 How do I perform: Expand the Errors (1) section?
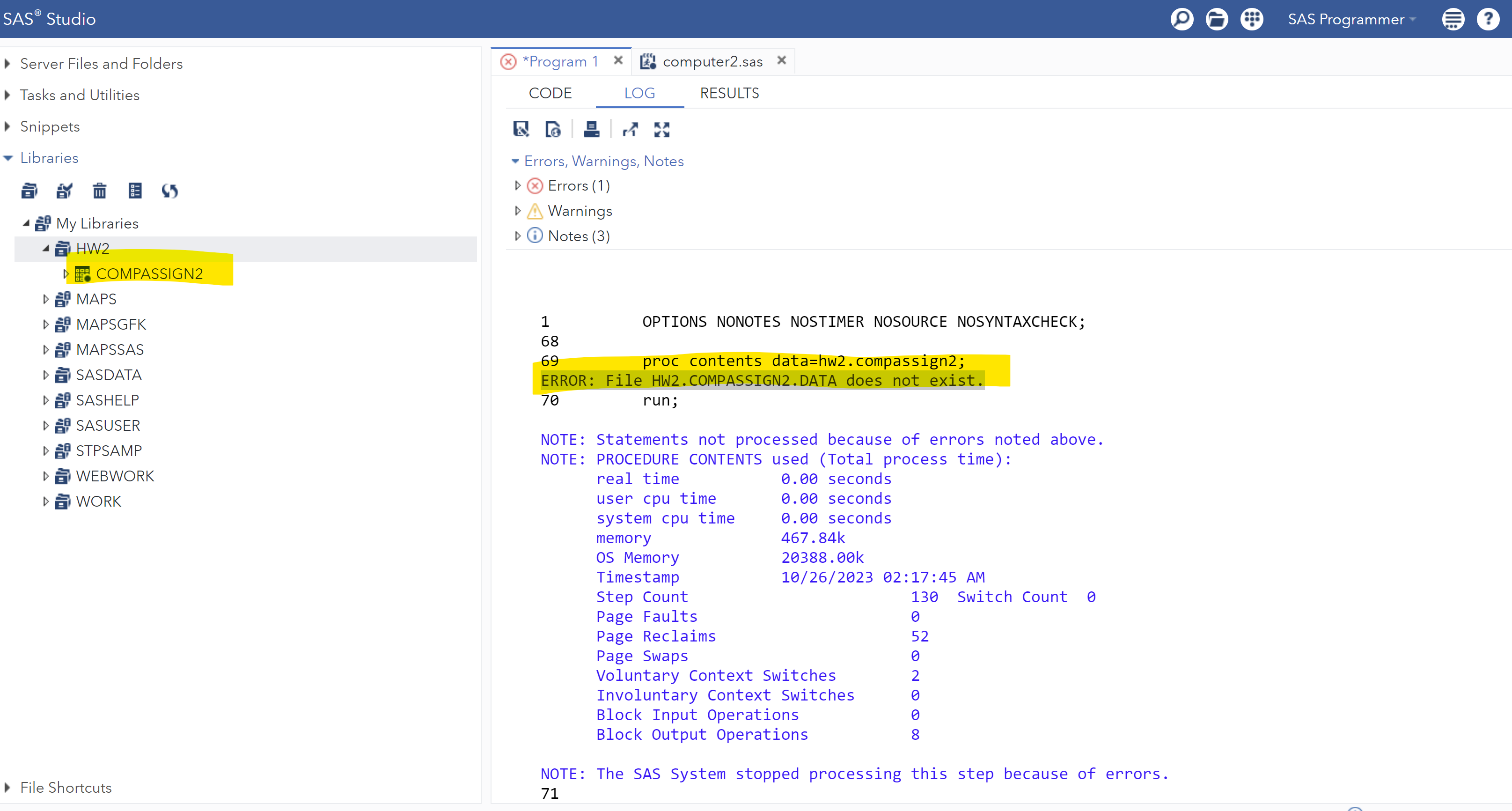517,185
